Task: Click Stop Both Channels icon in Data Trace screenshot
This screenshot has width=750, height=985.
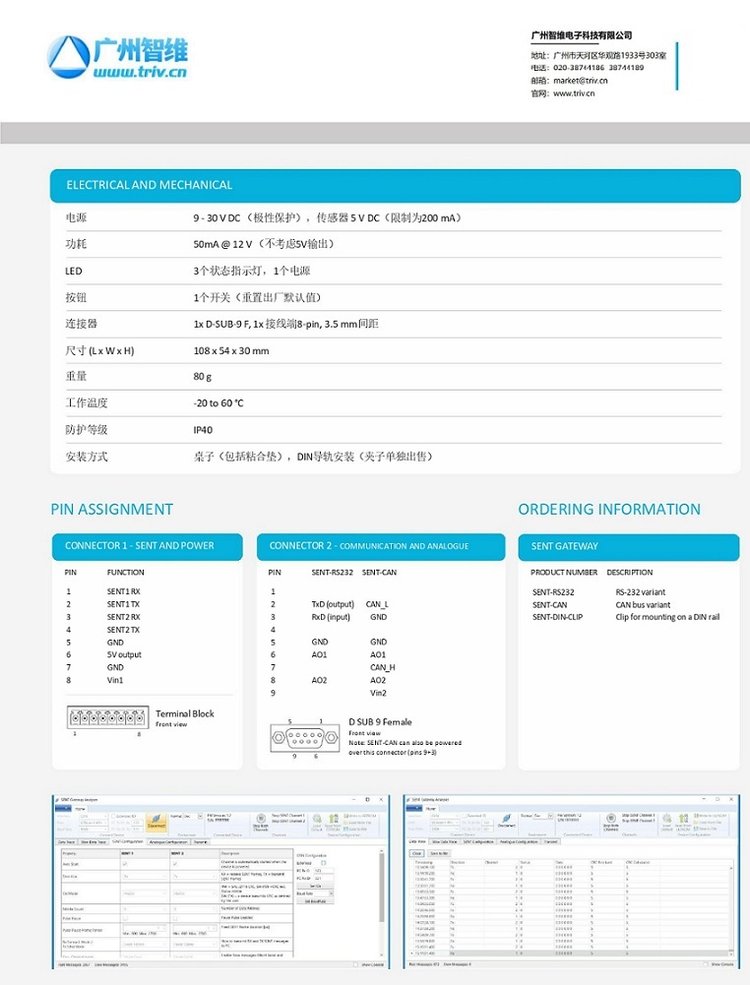Action: pos(611,822)
